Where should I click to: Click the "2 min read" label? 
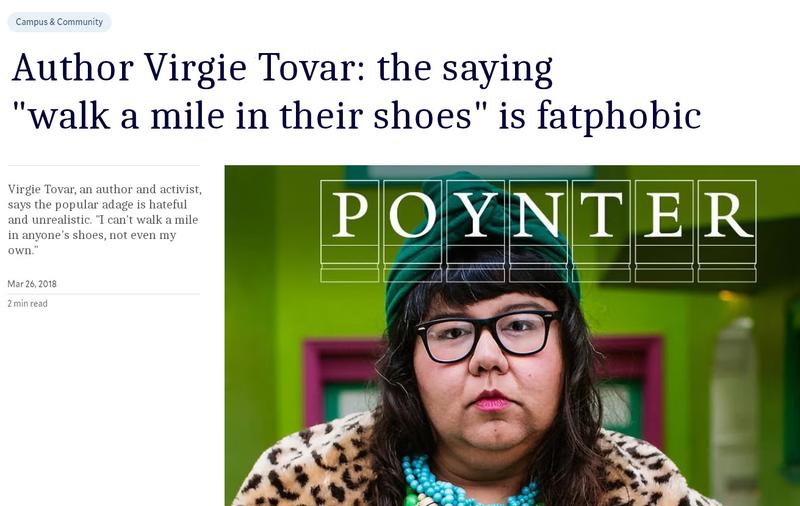[x=28, y=303]
